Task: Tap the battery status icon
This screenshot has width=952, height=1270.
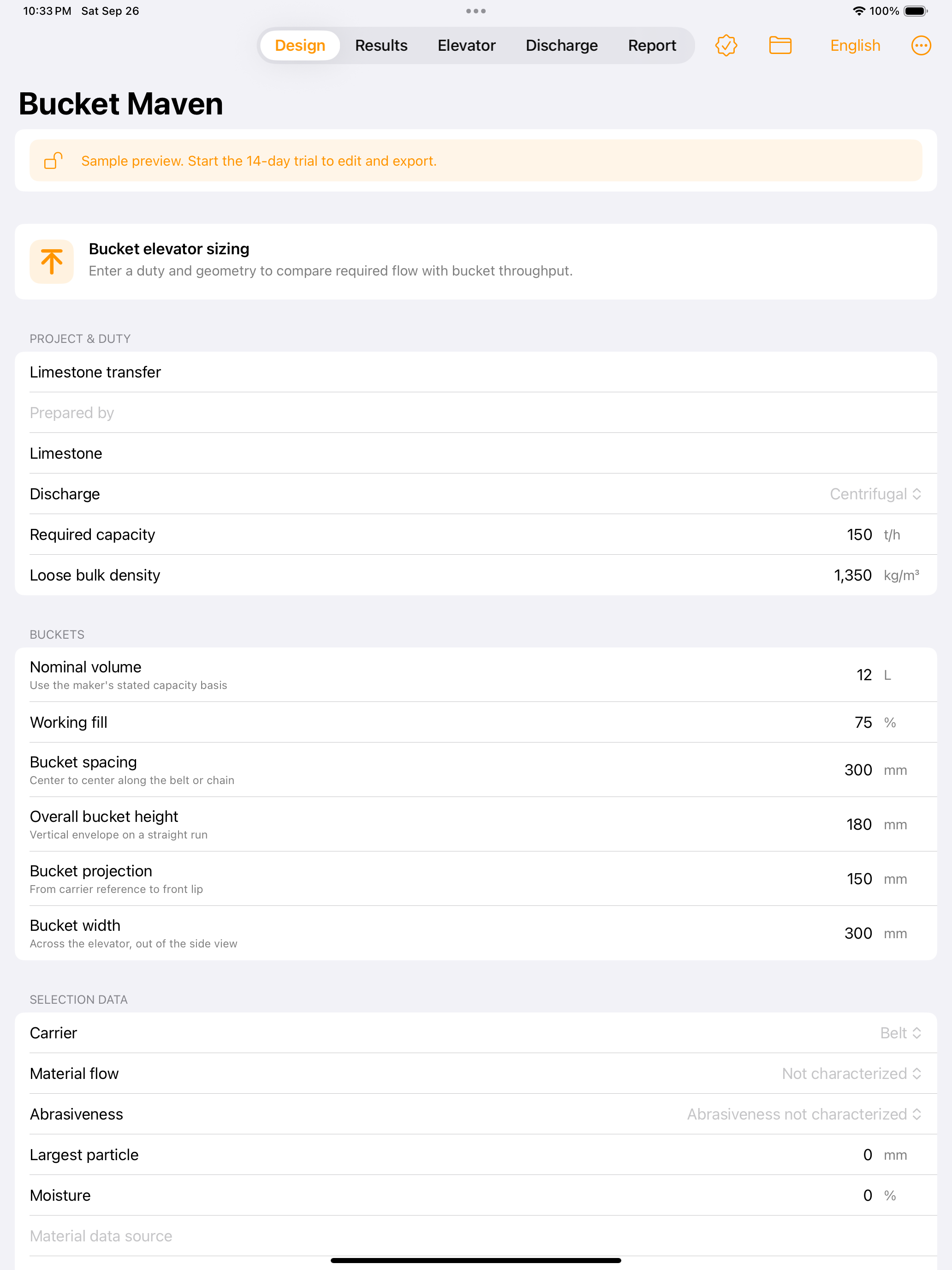Action: [916, 11]
